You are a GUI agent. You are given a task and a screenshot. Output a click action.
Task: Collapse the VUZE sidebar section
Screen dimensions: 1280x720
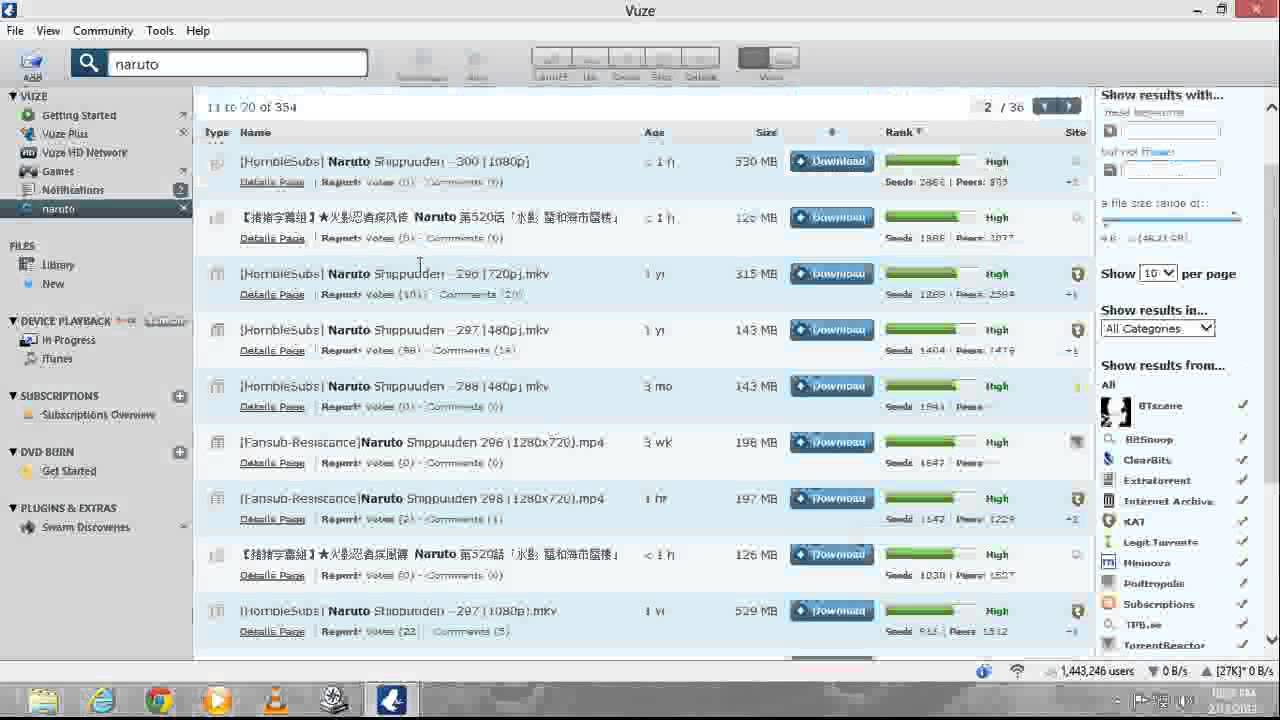click(x=13, y=96)
